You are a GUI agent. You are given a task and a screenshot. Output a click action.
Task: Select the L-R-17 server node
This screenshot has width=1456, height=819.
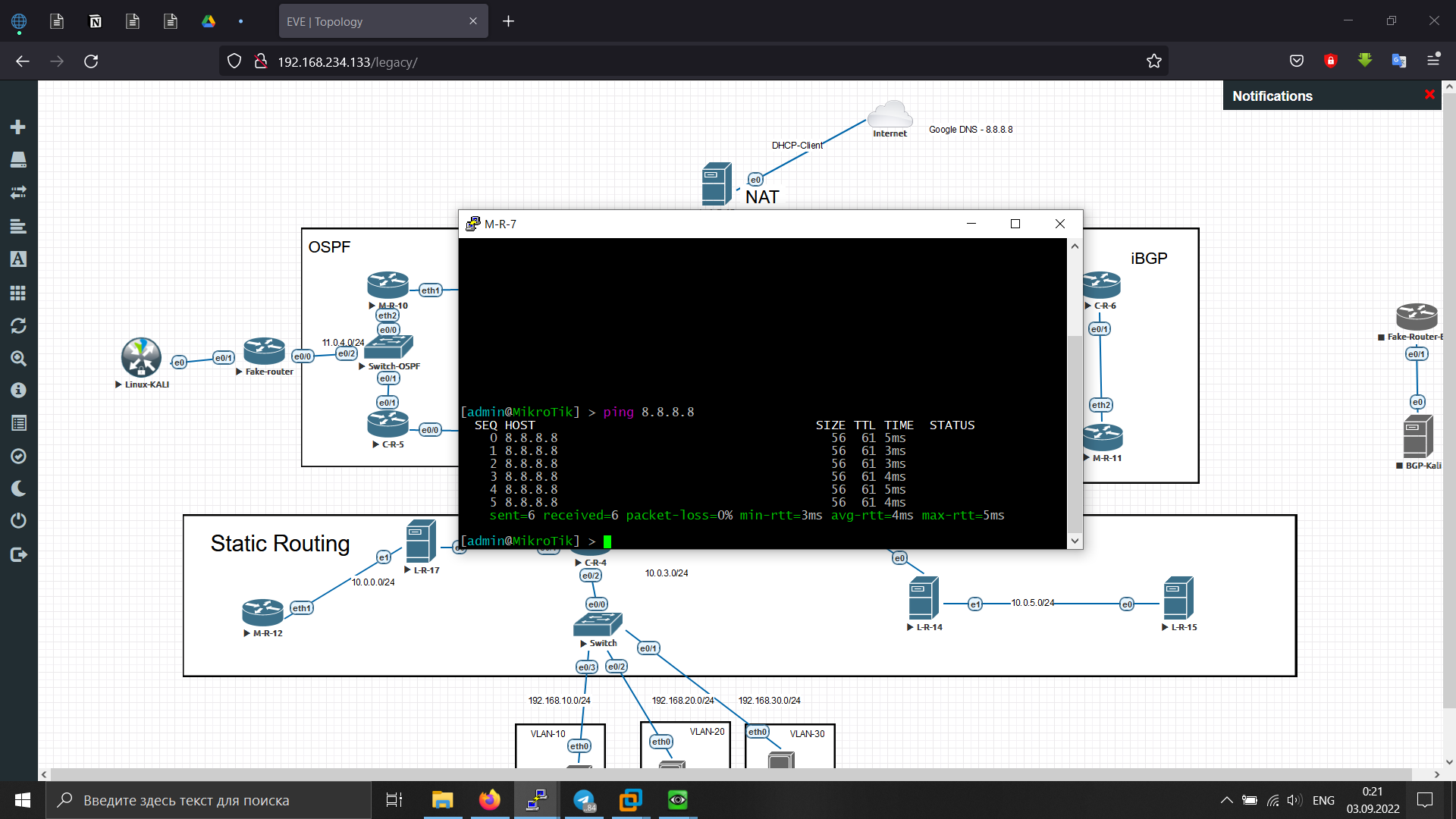tap(421, 541)
